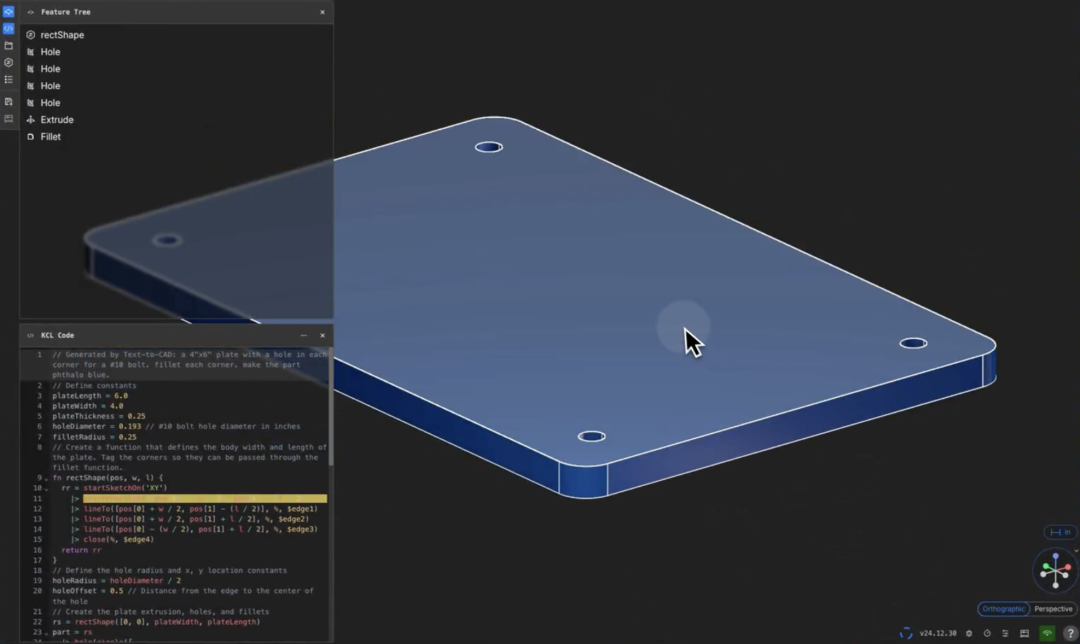This screenshot has width=1080, height=644.
Task: Click the KCL code editor scrollbar
Action: (x=331, y=406)
